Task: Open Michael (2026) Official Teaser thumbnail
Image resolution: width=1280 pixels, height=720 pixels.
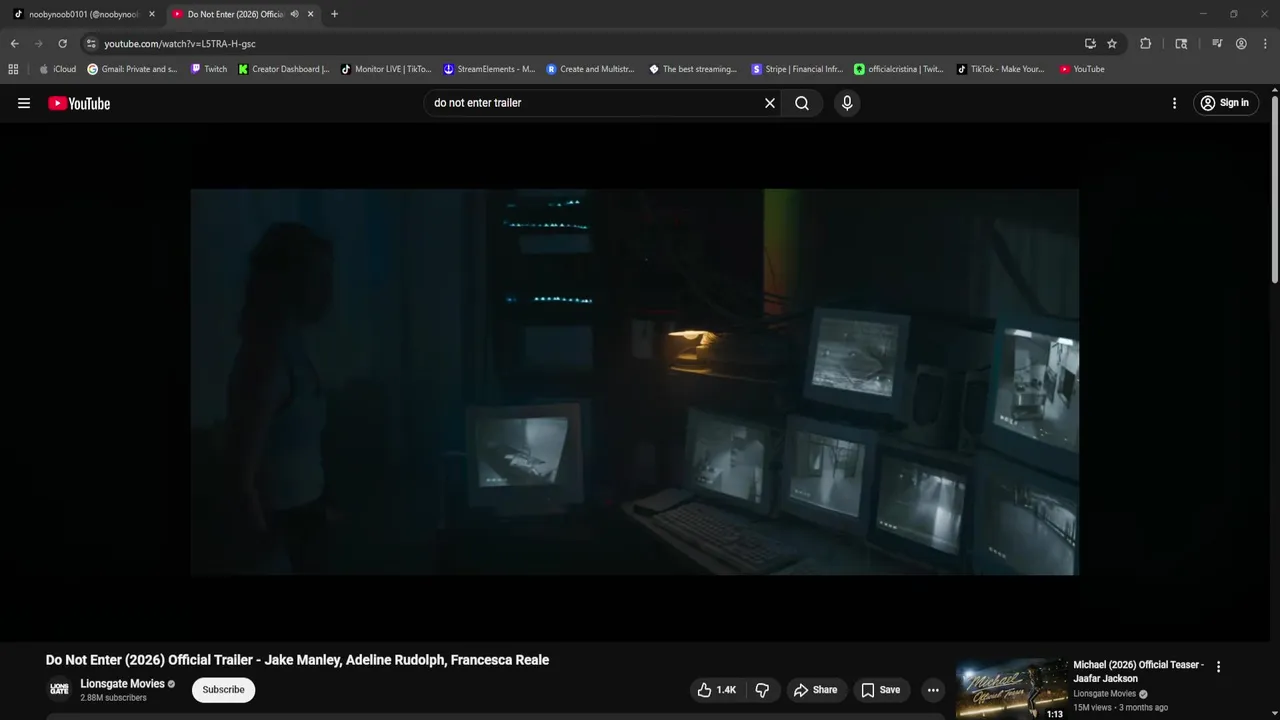Action: (x=1011, y=689)
